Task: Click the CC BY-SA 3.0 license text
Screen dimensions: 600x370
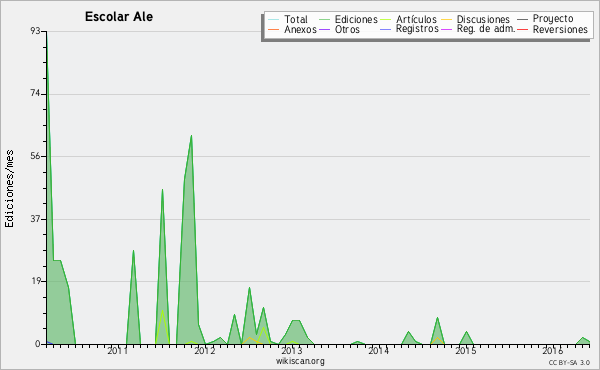Action: [x=569, y=362]
